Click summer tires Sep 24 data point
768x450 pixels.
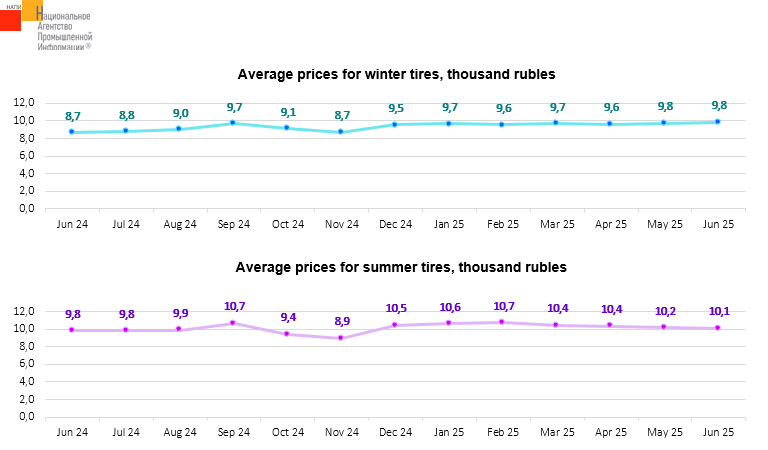233,322
